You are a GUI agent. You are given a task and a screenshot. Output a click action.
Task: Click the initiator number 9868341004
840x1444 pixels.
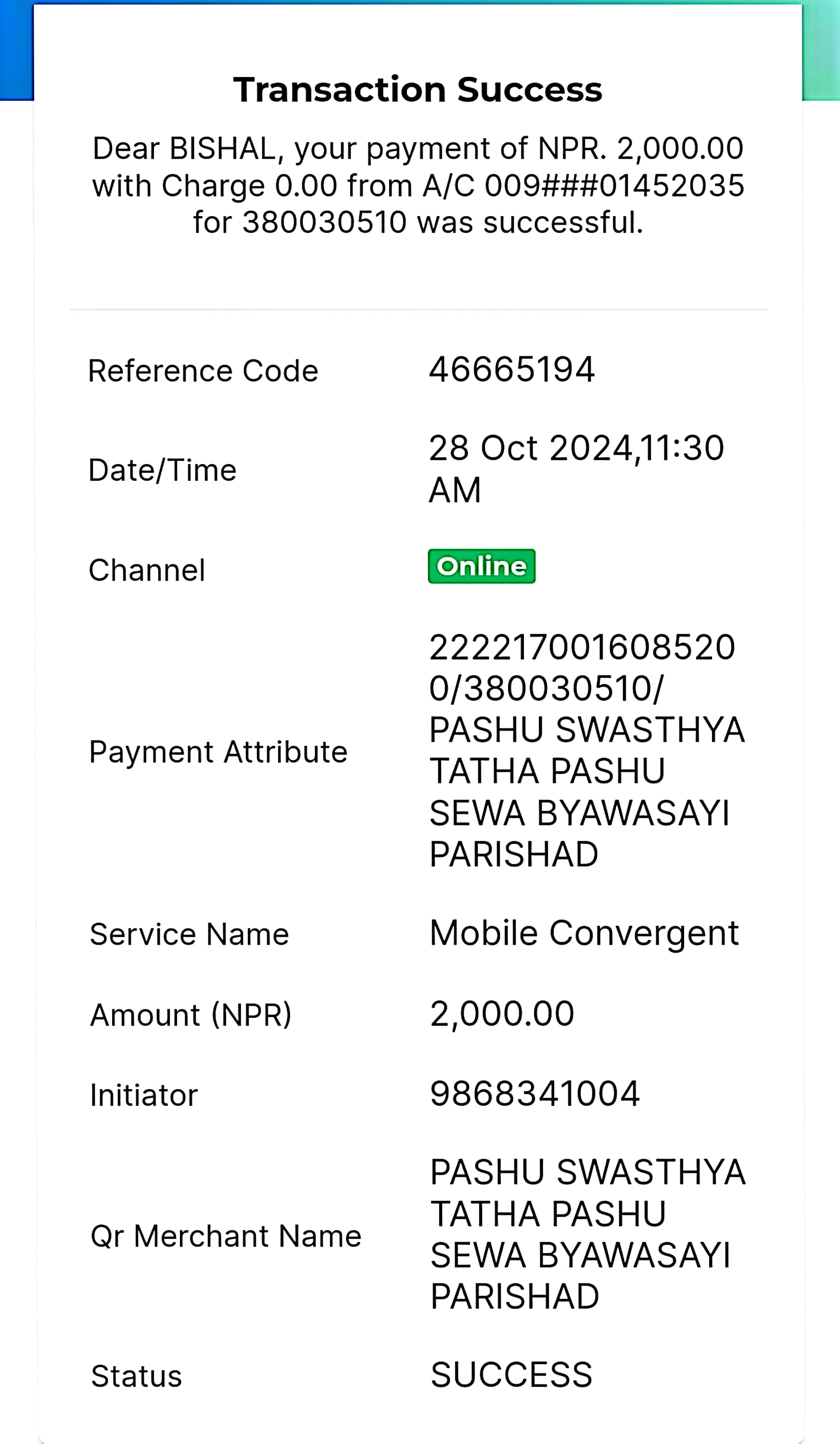(535, 1094)
